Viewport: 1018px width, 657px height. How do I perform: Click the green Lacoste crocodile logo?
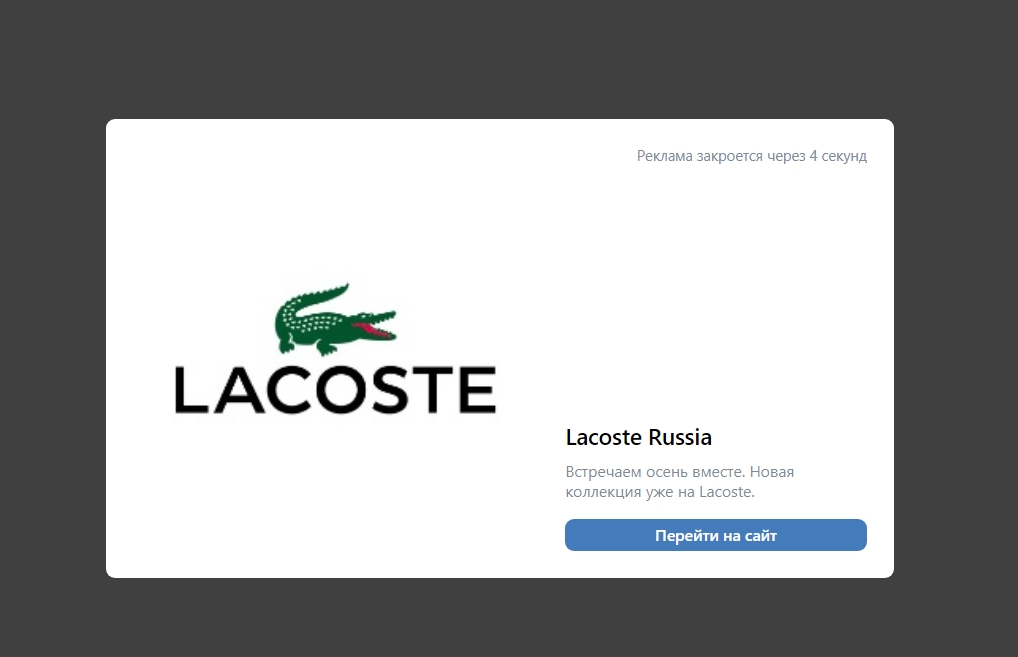tap(335, 319)
